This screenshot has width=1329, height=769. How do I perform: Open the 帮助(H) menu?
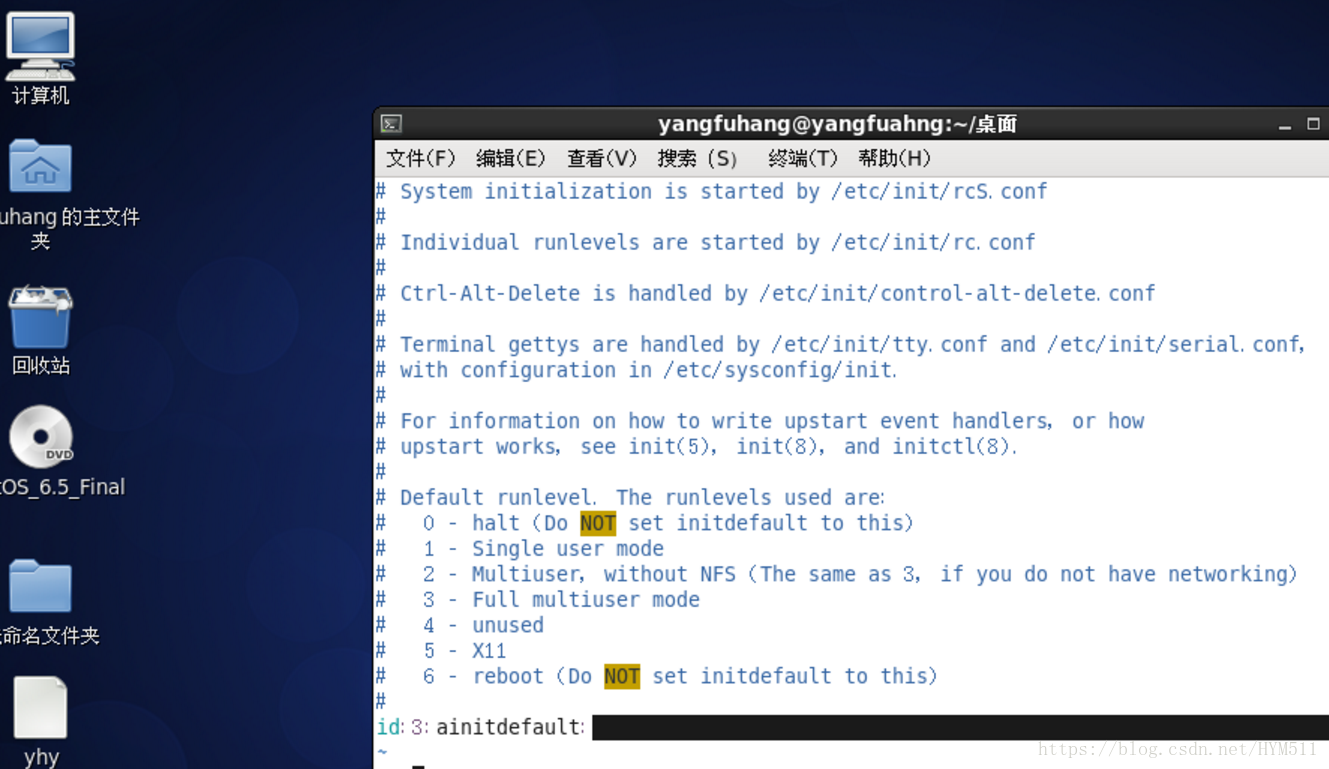(895, 158)
